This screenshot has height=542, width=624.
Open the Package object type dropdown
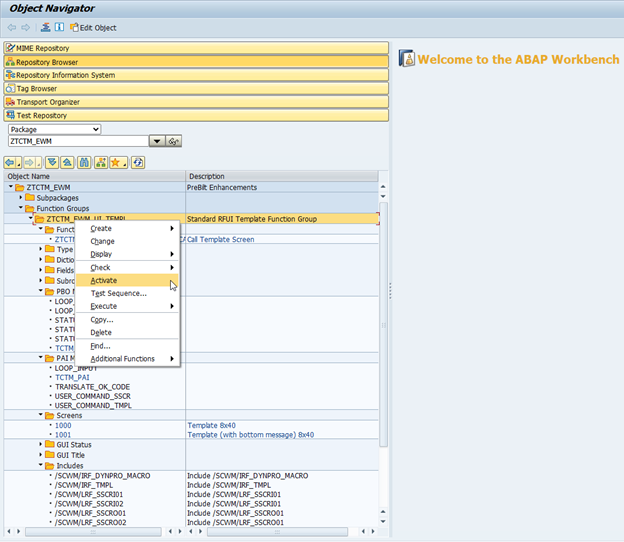[95, 129]
